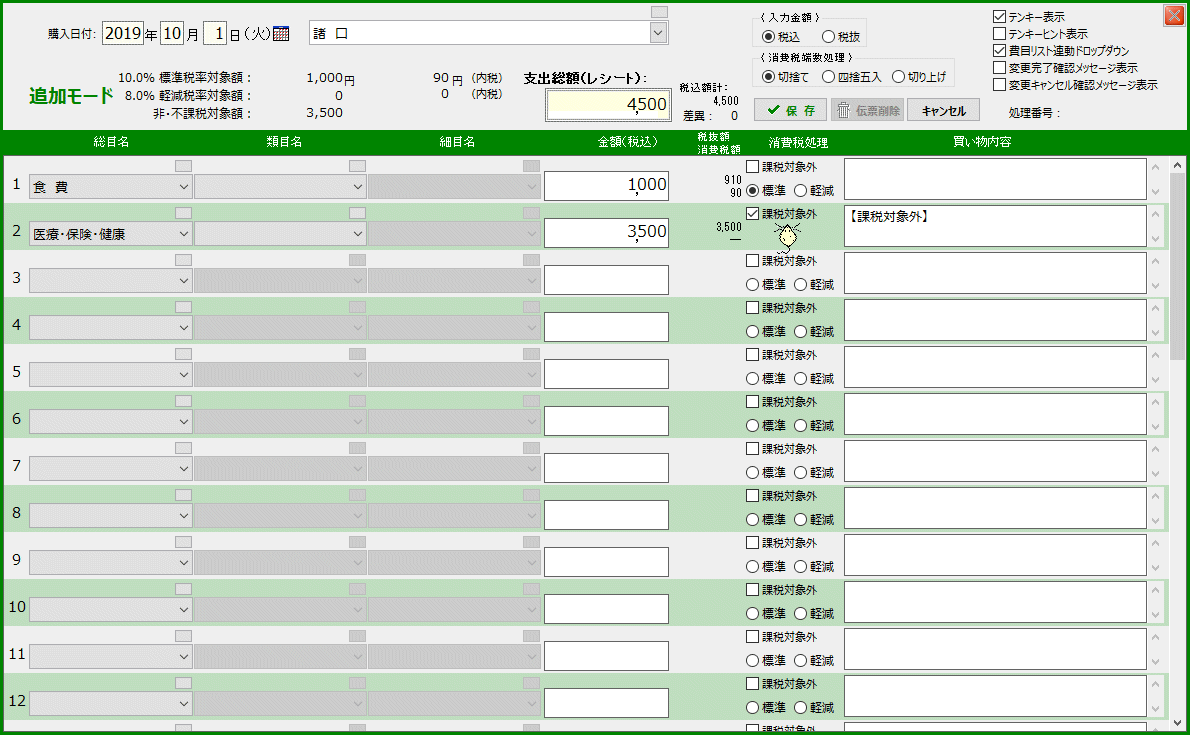
Task: Click row 1 amount field showing 1000
Action: point(606,185)
